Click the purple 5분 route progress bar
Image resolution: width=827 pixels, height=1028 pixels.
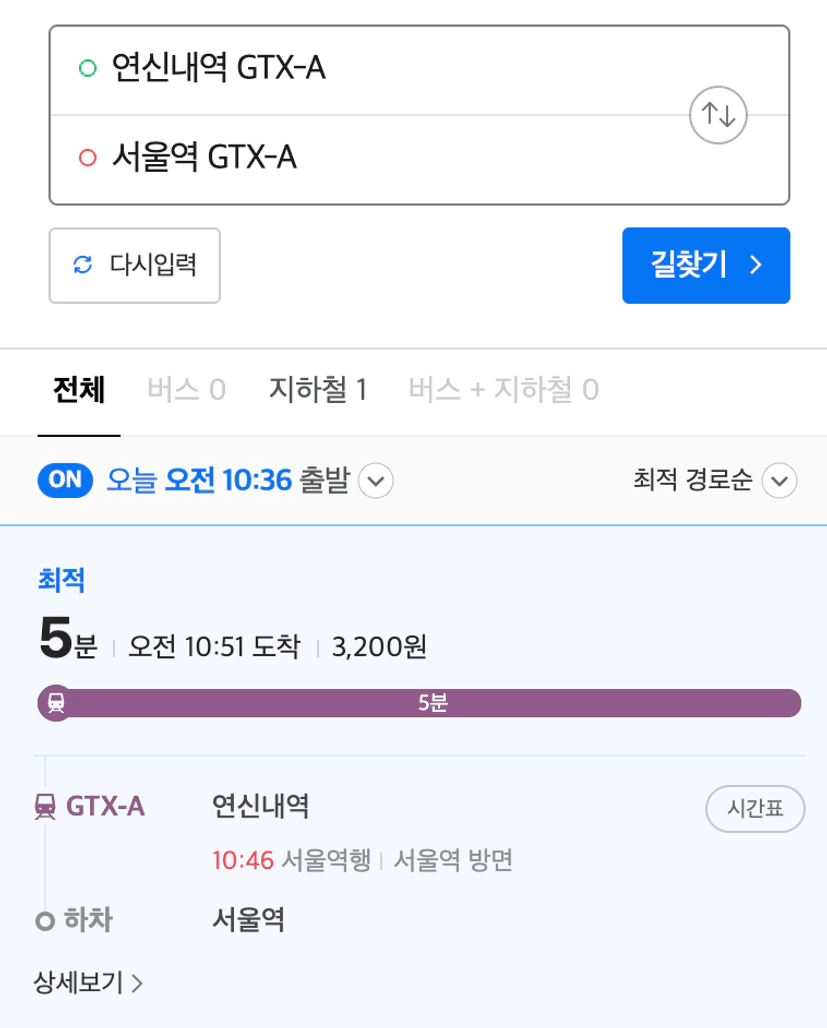(x=432, y=703)
